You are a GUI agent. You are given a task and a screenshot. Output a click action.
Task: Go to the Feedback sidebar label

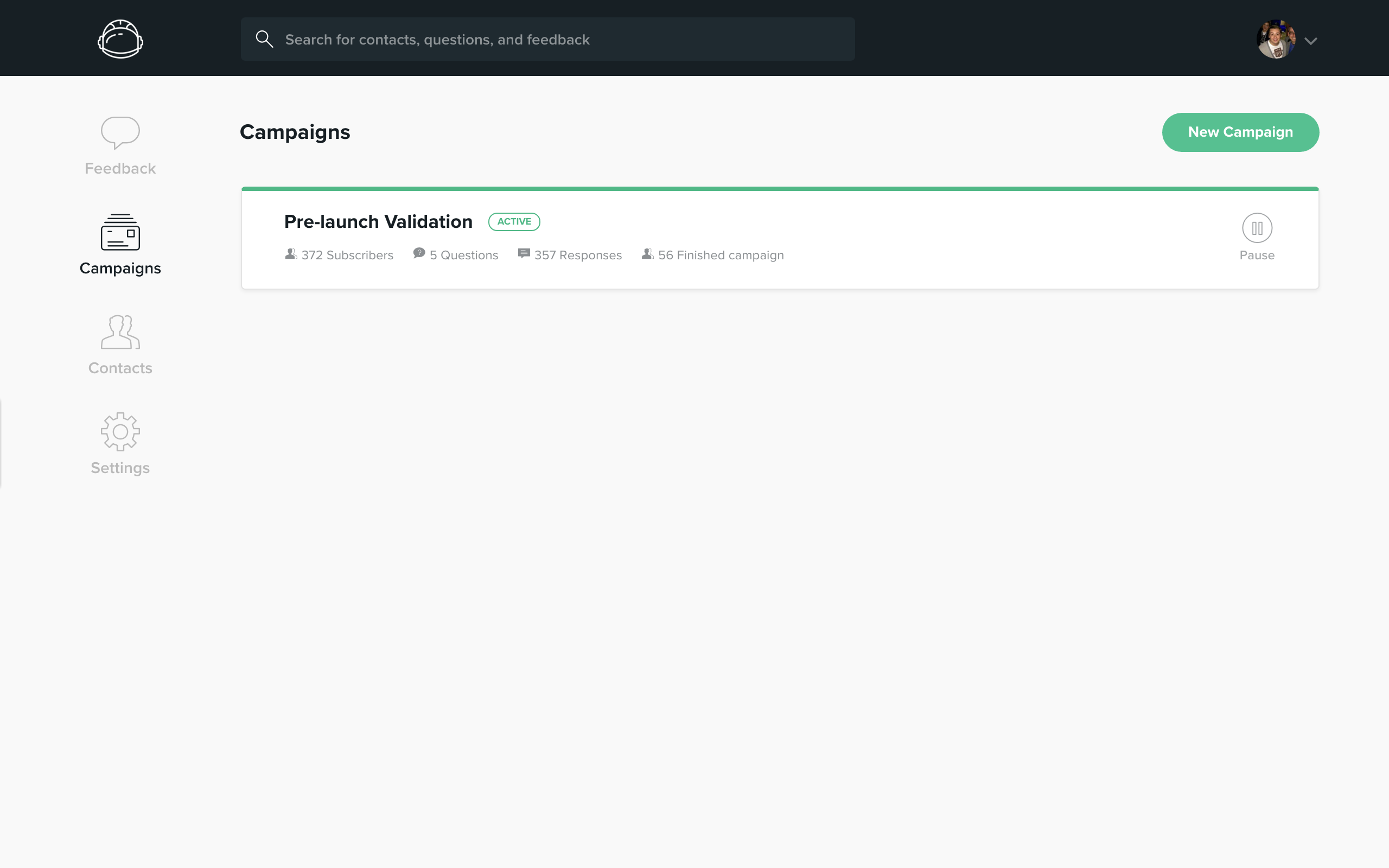point(120,169)
